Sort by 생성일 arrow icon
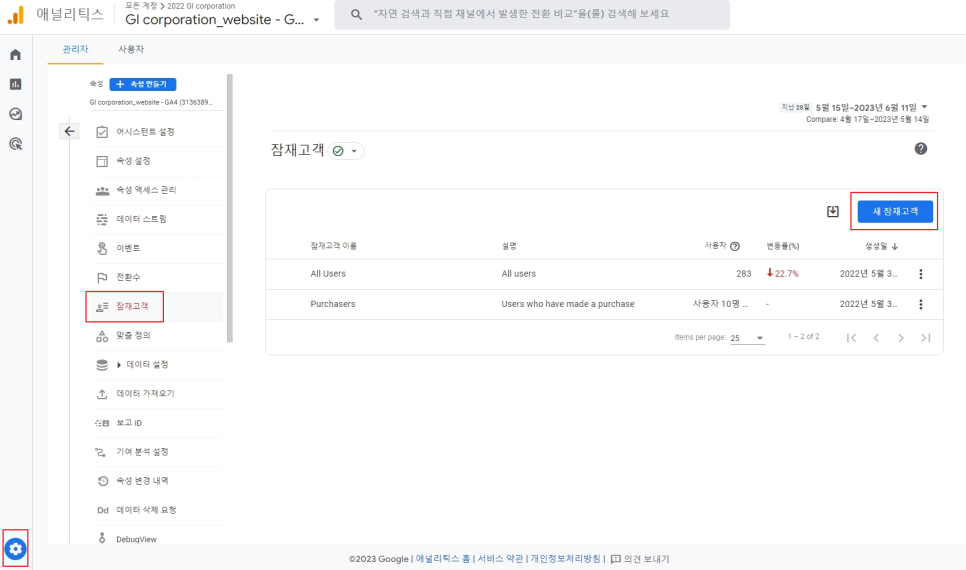Viewport: 966px width, 570px height. (895, 246)
